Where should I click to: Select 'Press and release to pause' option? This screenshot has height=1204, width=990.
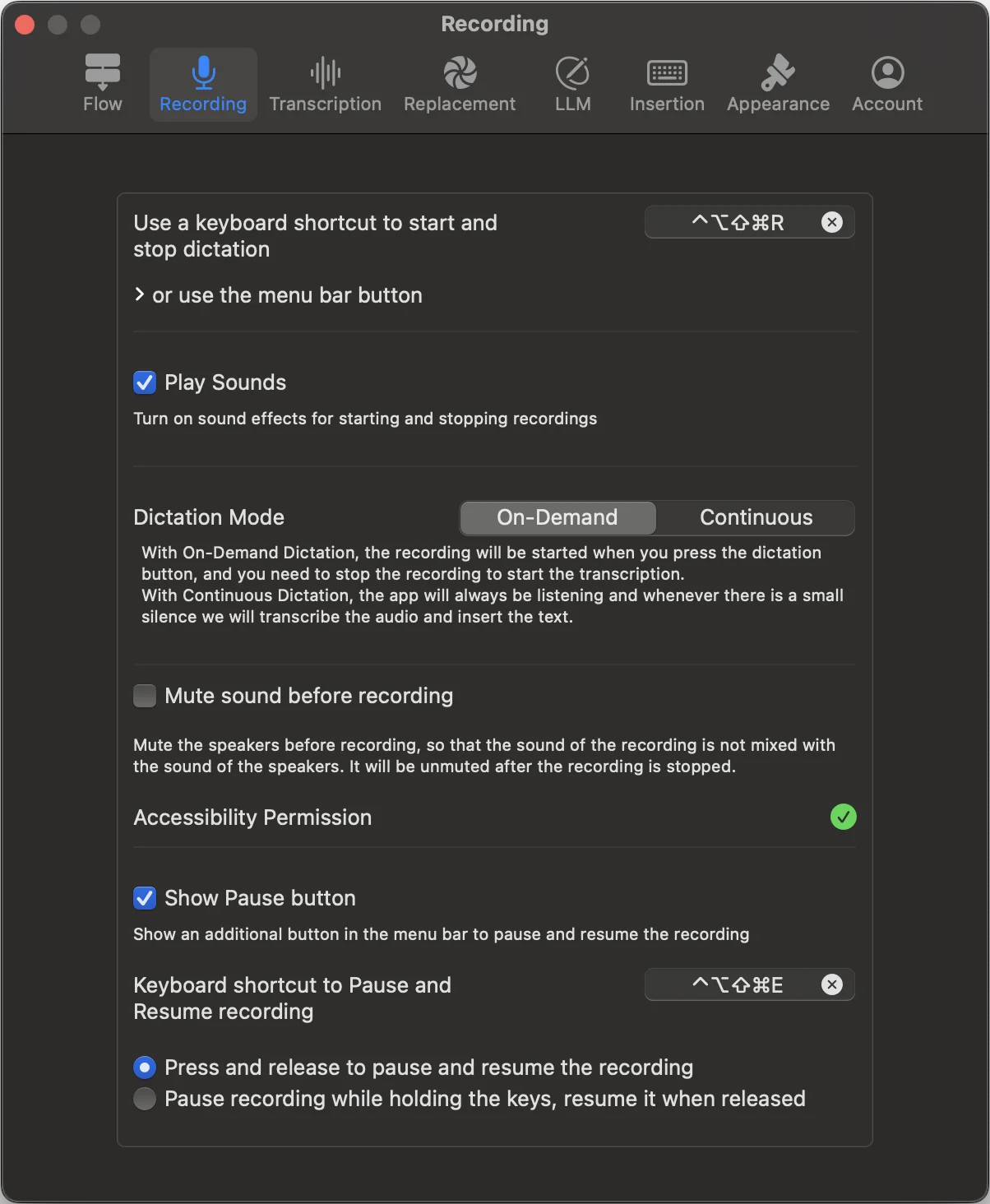click(145, 1067)
